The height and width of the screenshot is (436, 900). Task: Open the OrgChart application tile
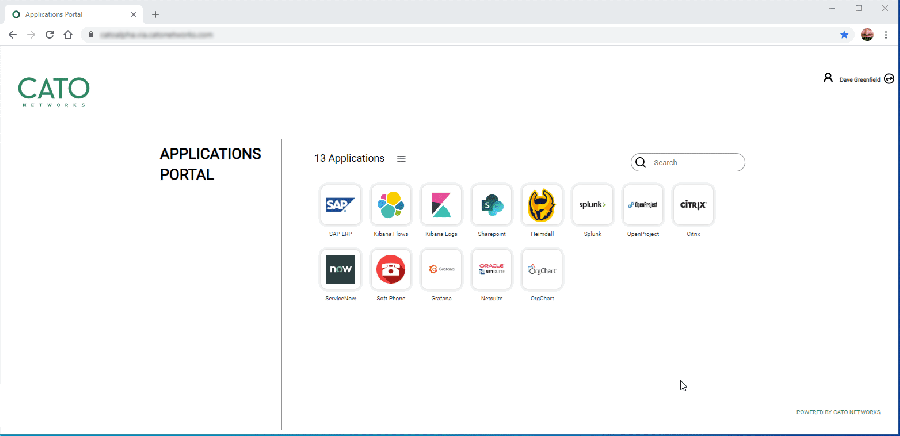pos(542,269)
